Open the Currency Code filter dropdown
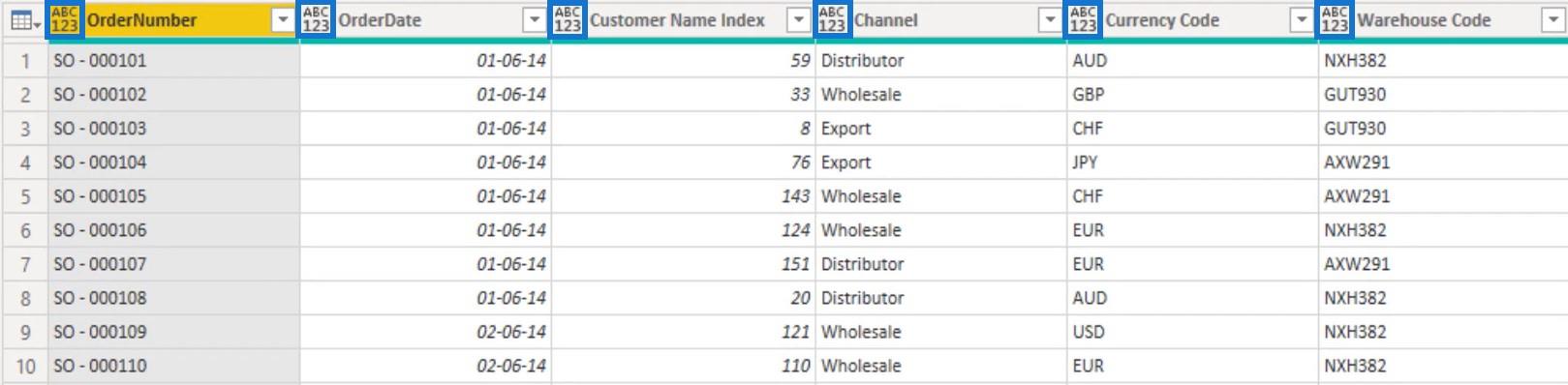Image resolution: width=1568 pixels, height=385 pixels. pyautogui.click(x=1302, y=20)
